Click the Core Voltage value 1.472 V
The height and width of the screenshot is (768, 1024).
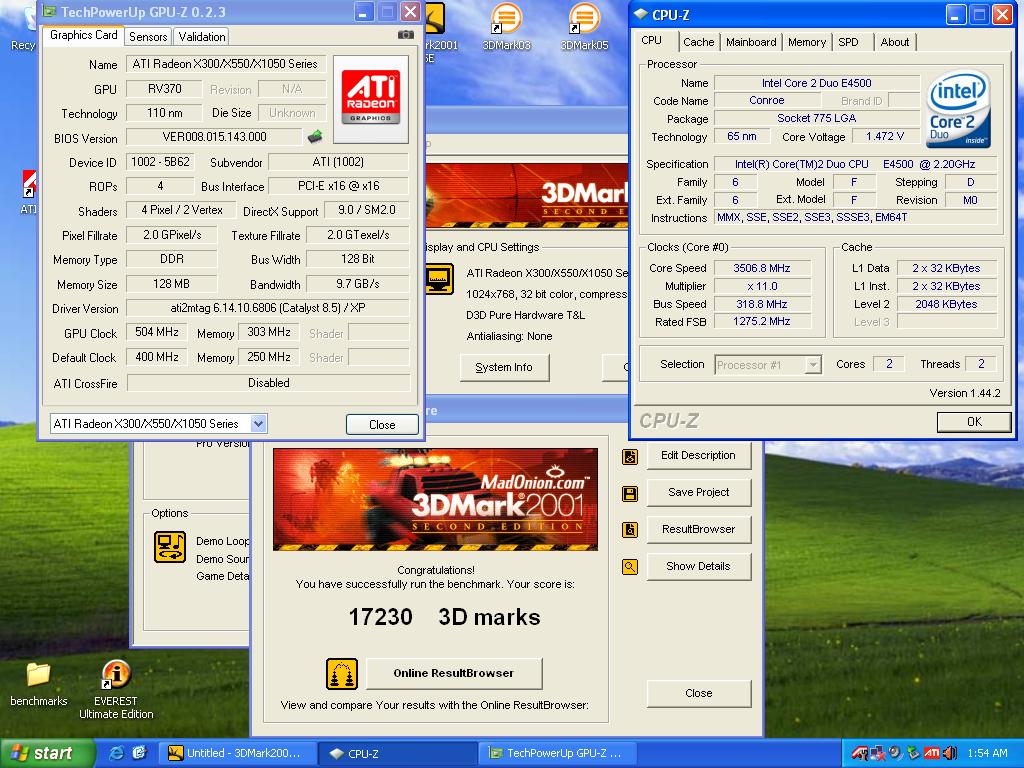[x=885, y=136]
